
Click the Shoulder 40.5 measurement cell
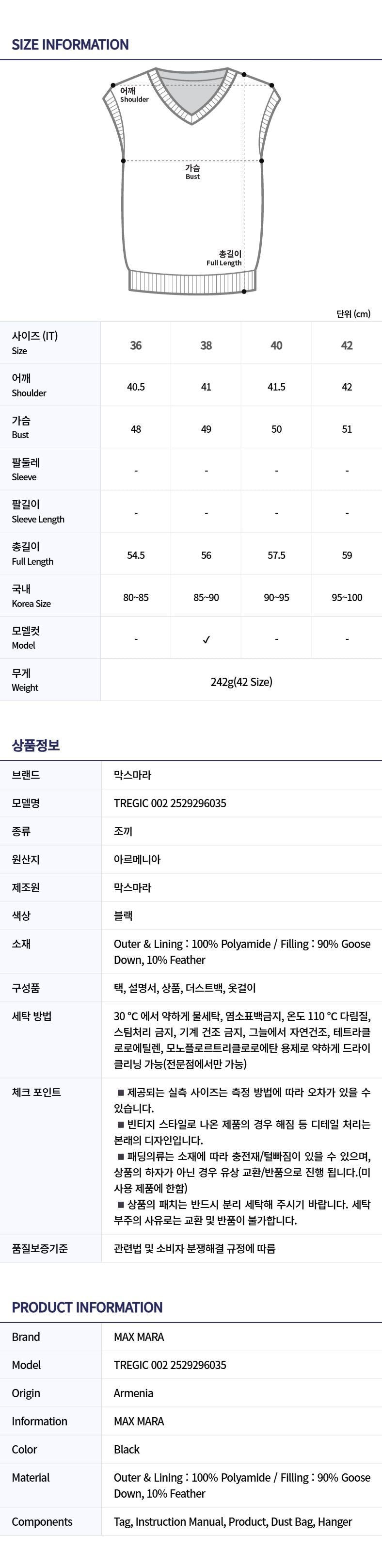coord(136,387)
